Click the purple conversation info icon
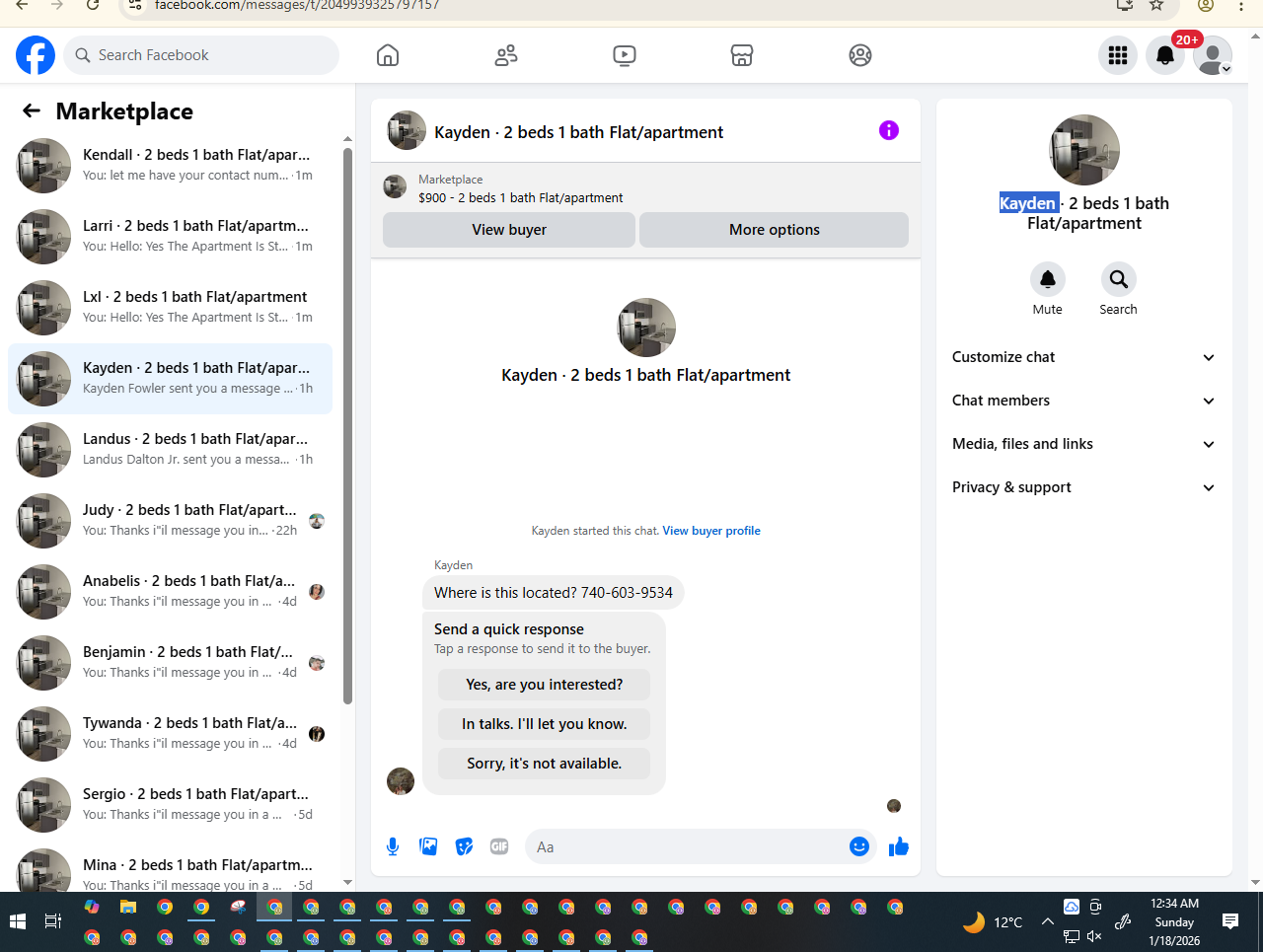The width and height of the screenshot is (1263, 952). click(x=889, y=130)
